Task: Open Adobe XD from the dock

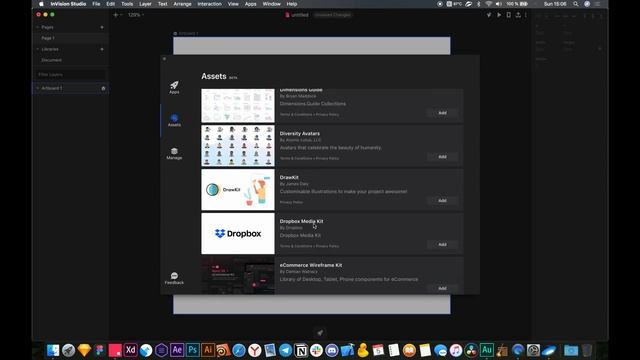Action: point(131,350)
